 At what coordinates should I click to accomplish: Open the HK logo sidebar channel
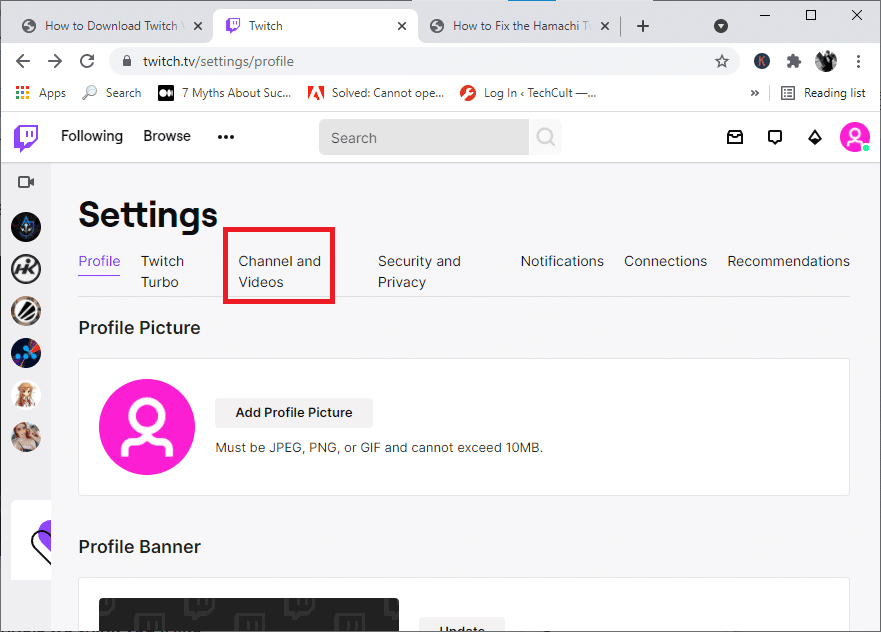click(x=26, y=269)
